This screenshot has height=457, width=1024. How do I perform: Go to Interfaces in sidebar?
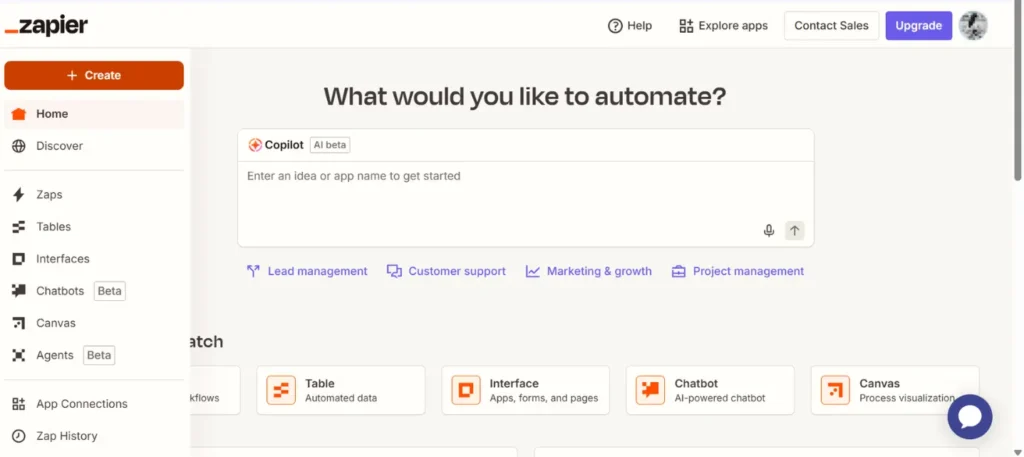point(62,259)
